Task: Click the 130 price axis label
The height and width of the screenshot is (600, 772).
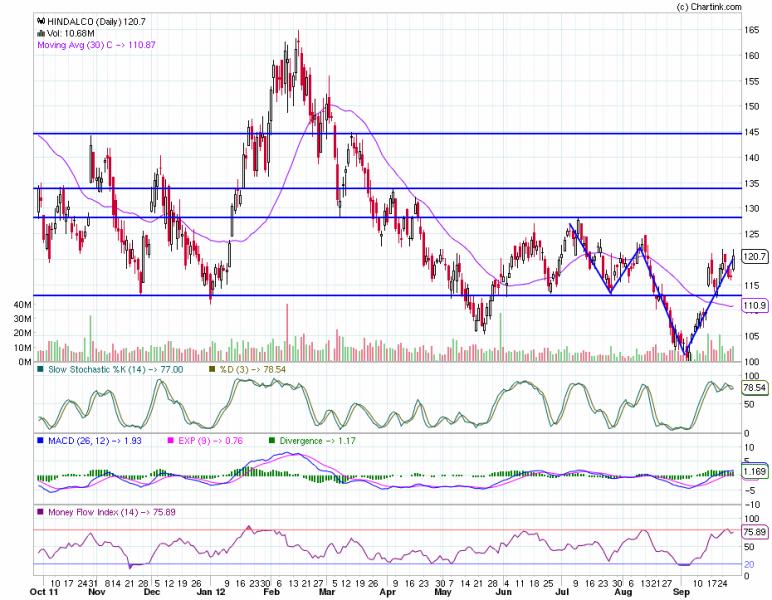Action: (x=751, y=208)
